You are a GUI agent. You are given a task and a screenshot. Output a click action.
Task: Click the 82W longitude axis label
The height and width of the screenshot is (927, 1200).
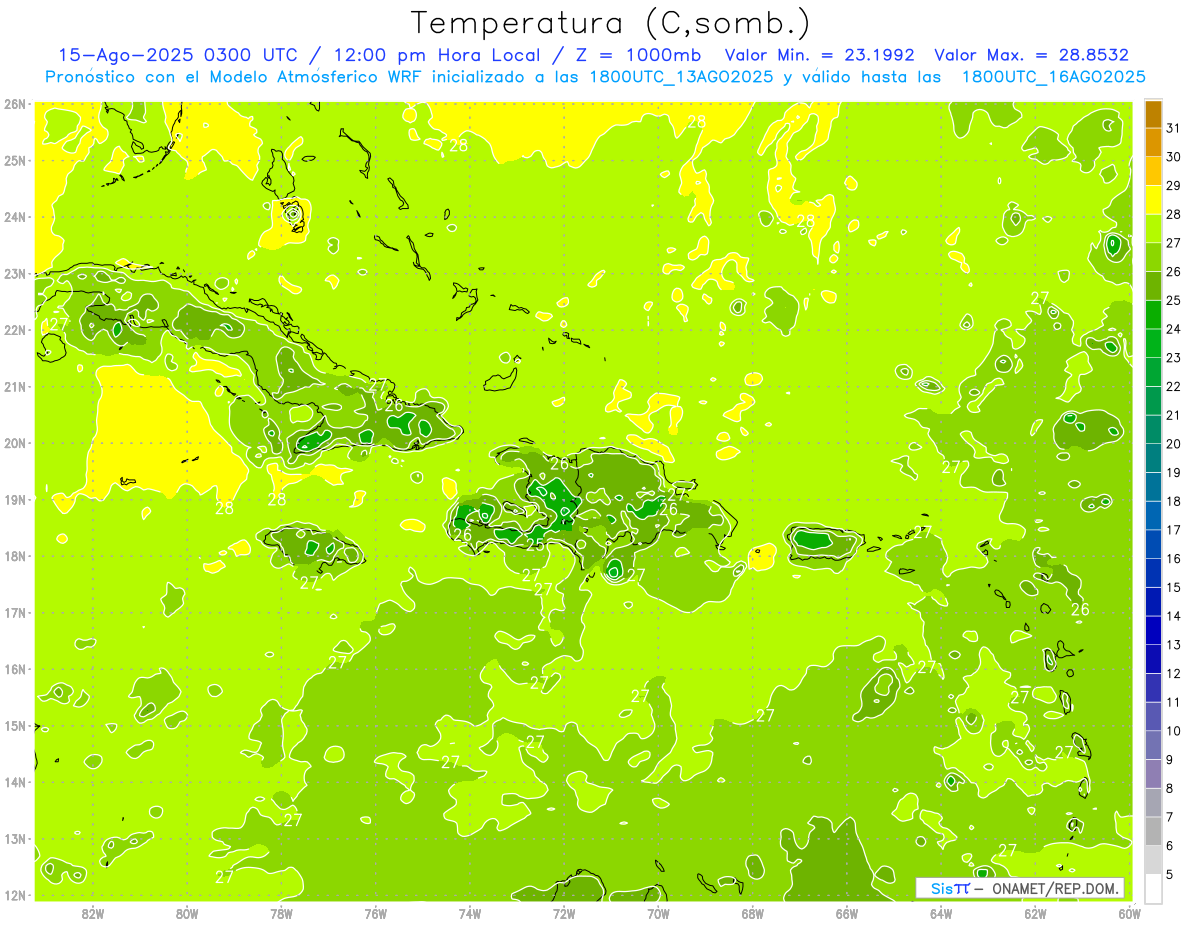[x=93, y=913]
